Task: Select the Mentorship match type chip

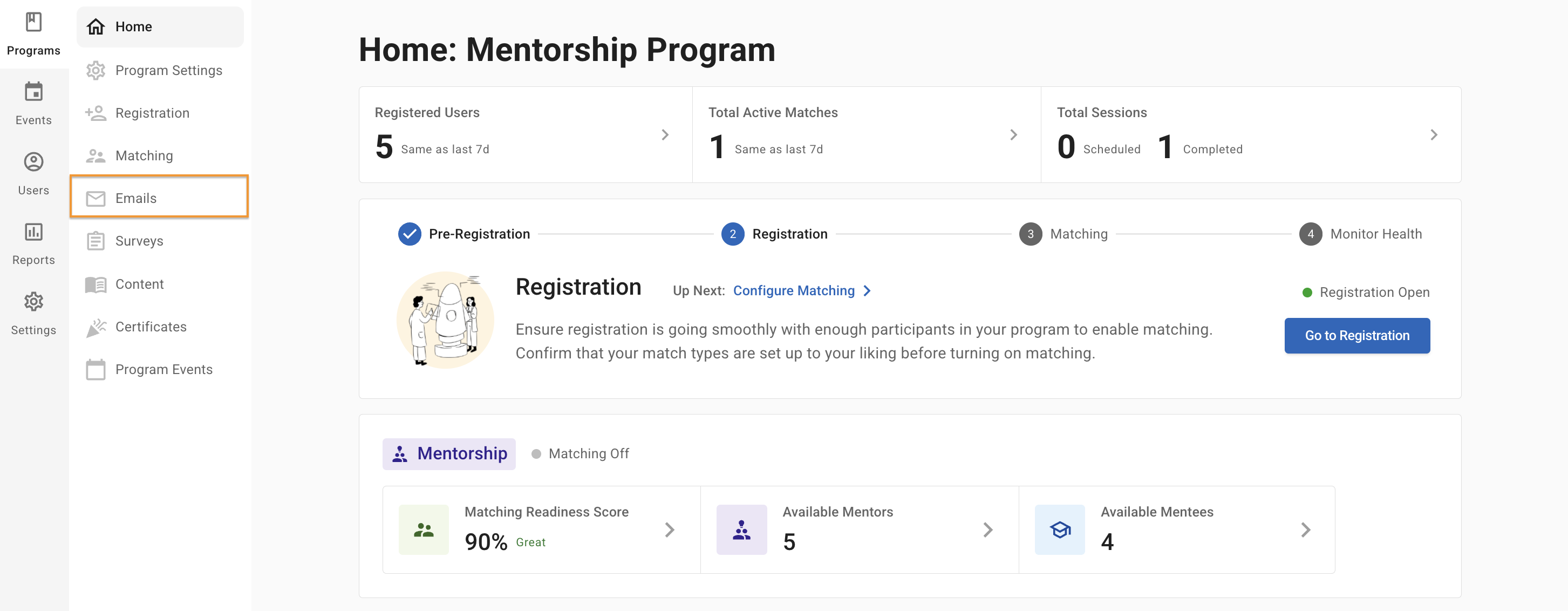Action: click(448, 454)
